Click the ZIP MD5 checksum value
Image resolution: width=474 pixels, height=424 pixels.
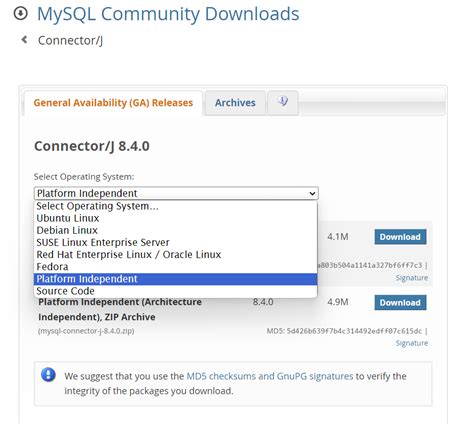pyautogui.click(x=354, y=331)
